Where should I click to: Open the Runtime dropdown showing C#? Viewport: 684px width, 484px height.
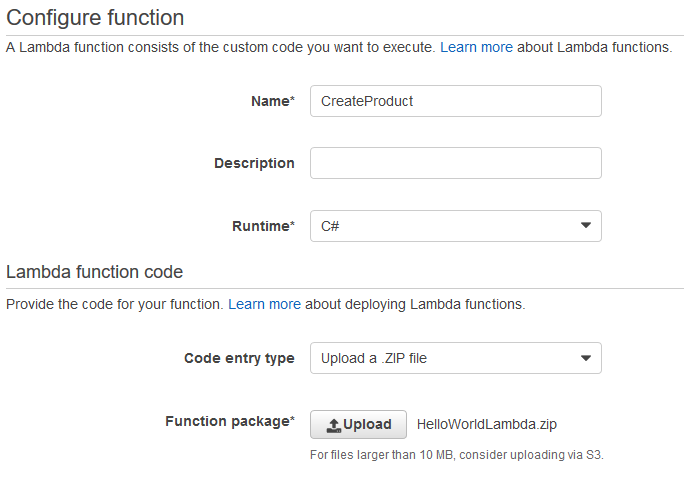pyautogui.click(x=456, y=226)
